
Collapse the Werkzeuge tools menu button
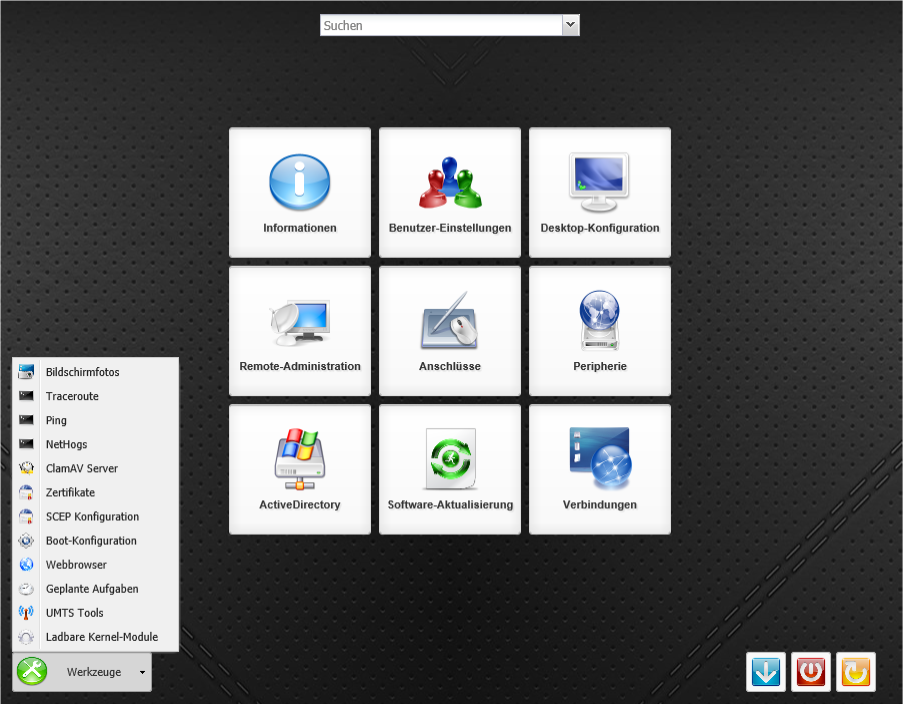(83, 672)
